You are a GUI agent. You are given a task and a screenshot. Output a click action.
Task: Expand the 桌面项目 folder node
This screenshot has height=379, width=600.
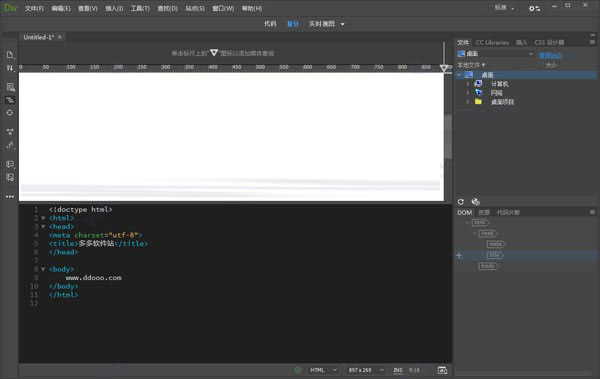coord(468,102)
